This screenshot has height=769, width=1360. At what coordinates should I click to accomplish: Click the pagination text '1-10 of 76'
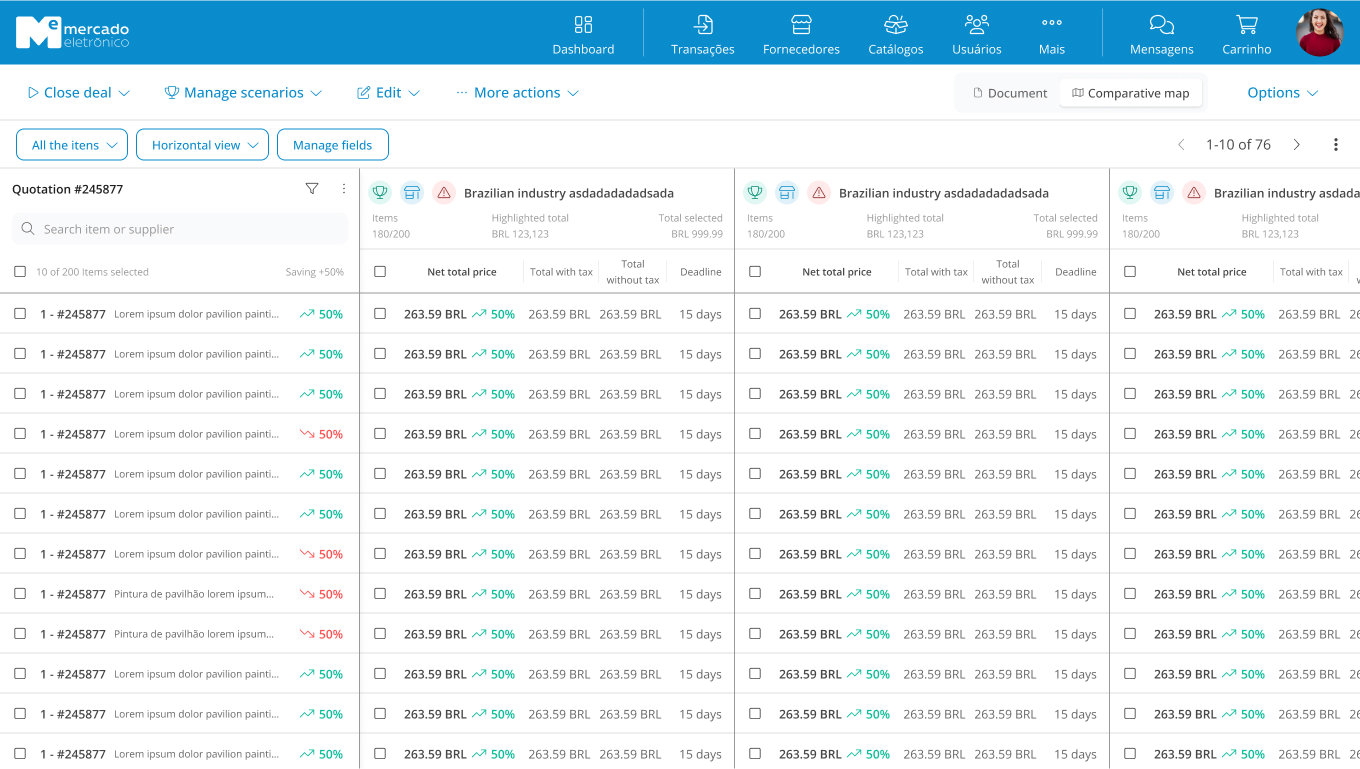[x=1238, y=145]
